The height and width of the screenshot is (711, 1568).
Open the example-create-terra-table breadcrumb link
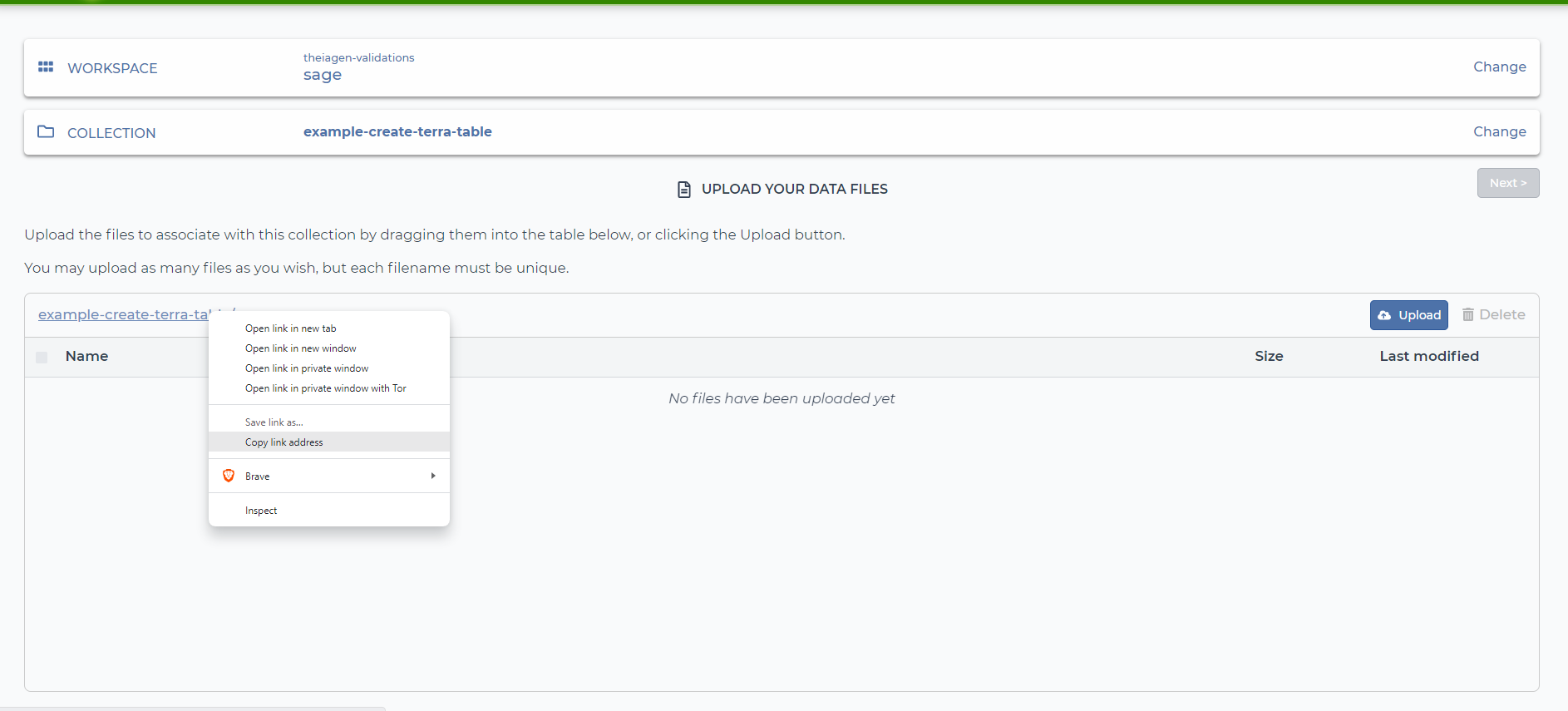pos(122,314)
